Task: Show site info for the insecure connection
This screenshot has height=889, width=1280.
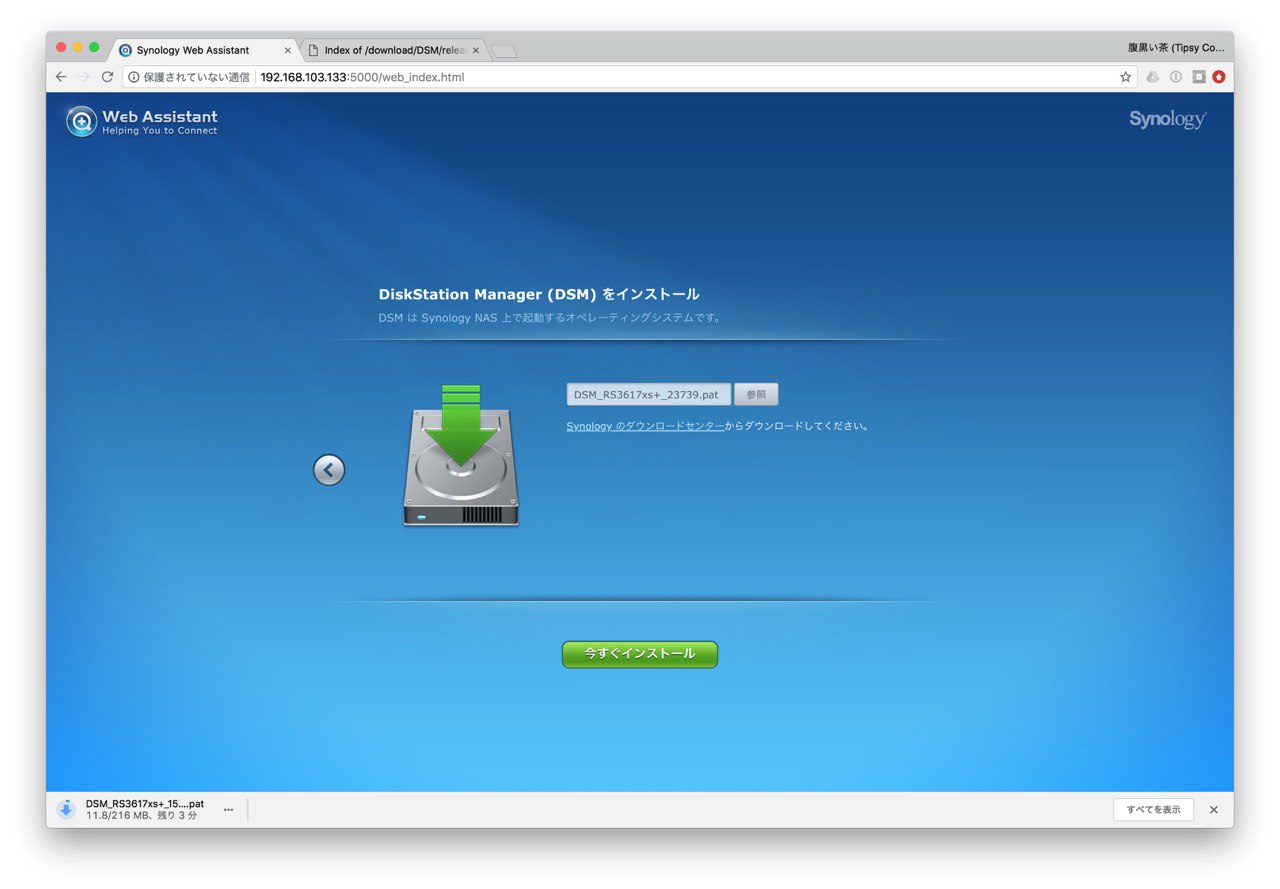Action: [x=134, y=77]
